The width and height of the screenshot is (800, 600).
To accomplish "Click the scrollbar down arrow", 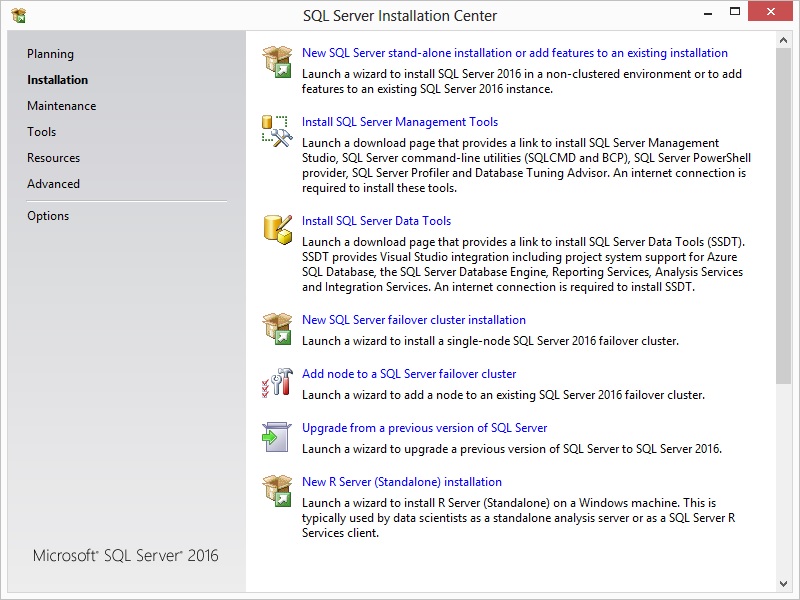I will pyautogui.click(x=784, y=583).
